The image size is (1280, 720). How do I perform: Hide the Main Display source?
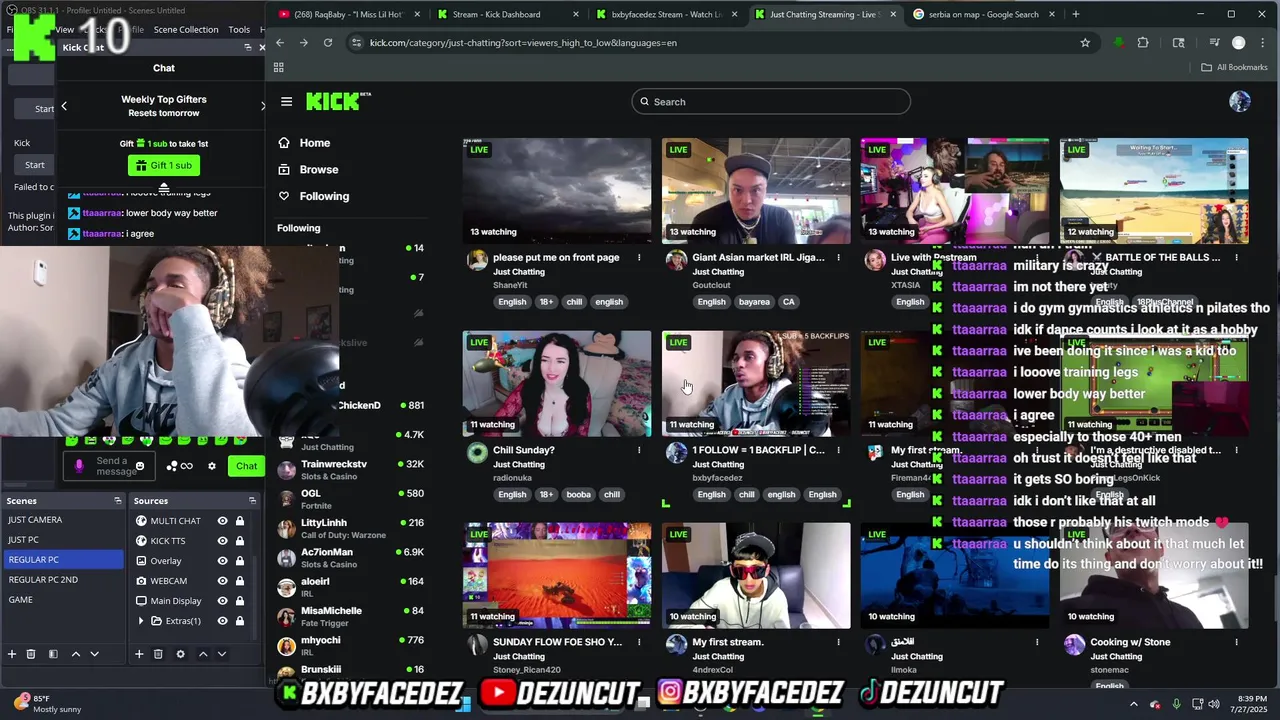[x=223, y=601]
